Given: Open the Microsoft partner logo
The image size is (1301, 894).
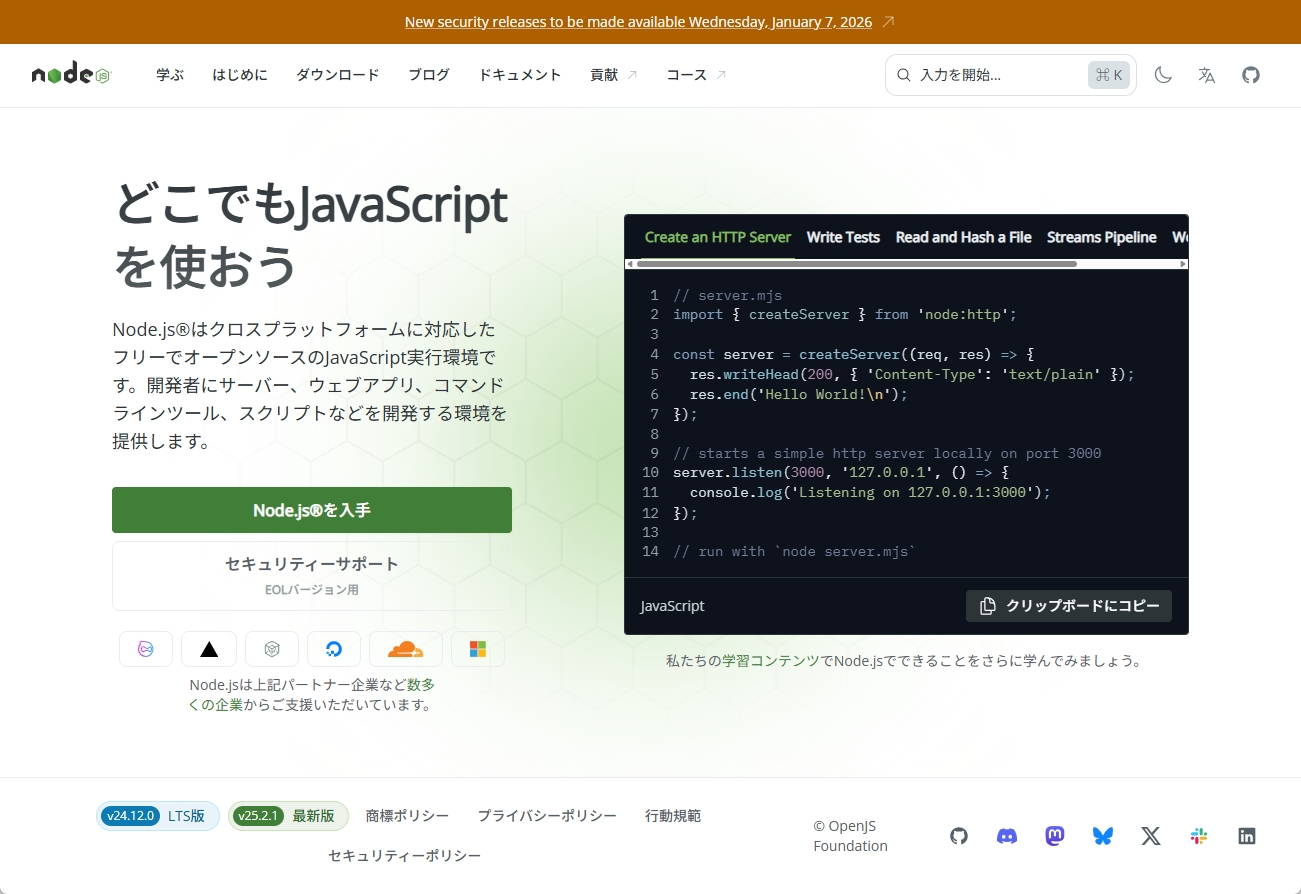Looking at the screenshot, I should coord(478,649).
